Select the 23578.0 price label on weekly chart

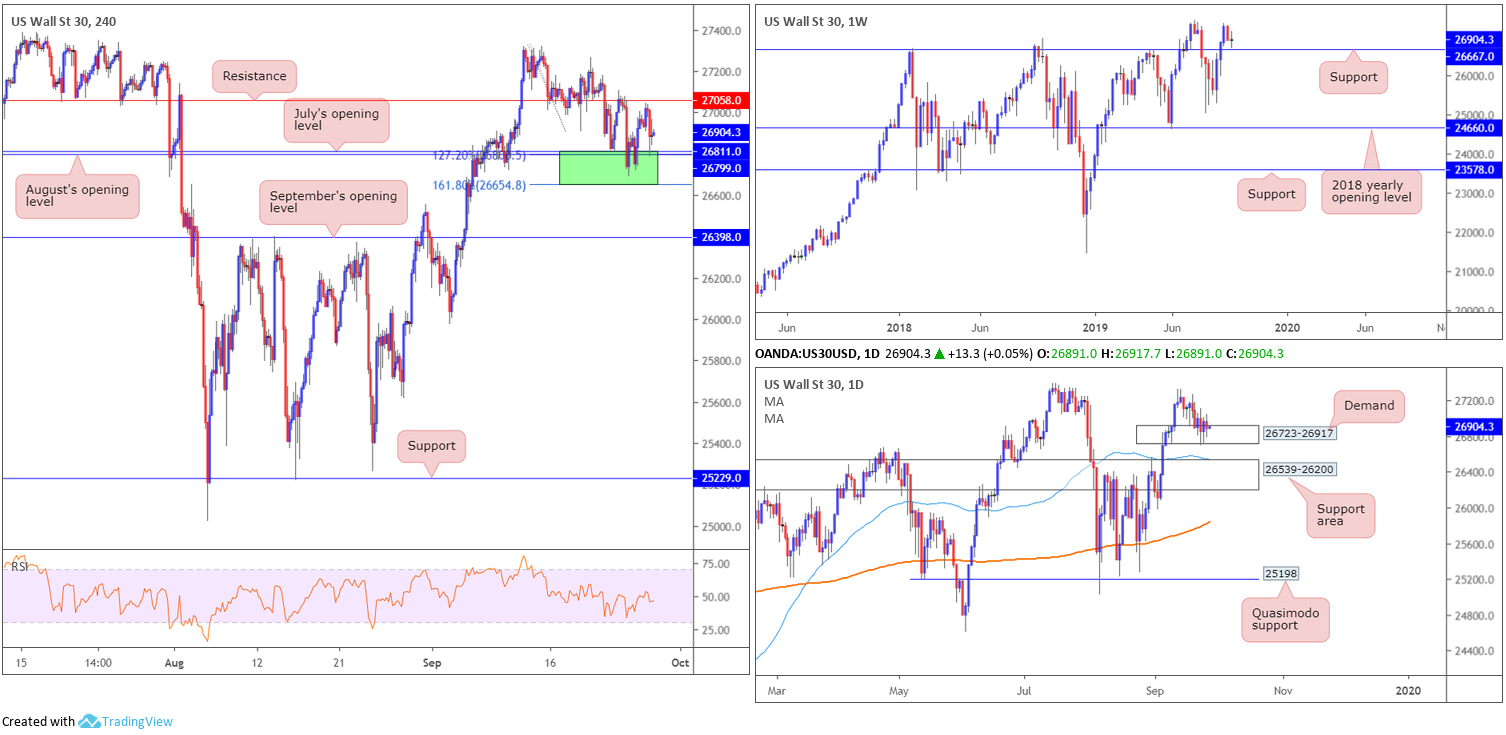pos(1475,170)
